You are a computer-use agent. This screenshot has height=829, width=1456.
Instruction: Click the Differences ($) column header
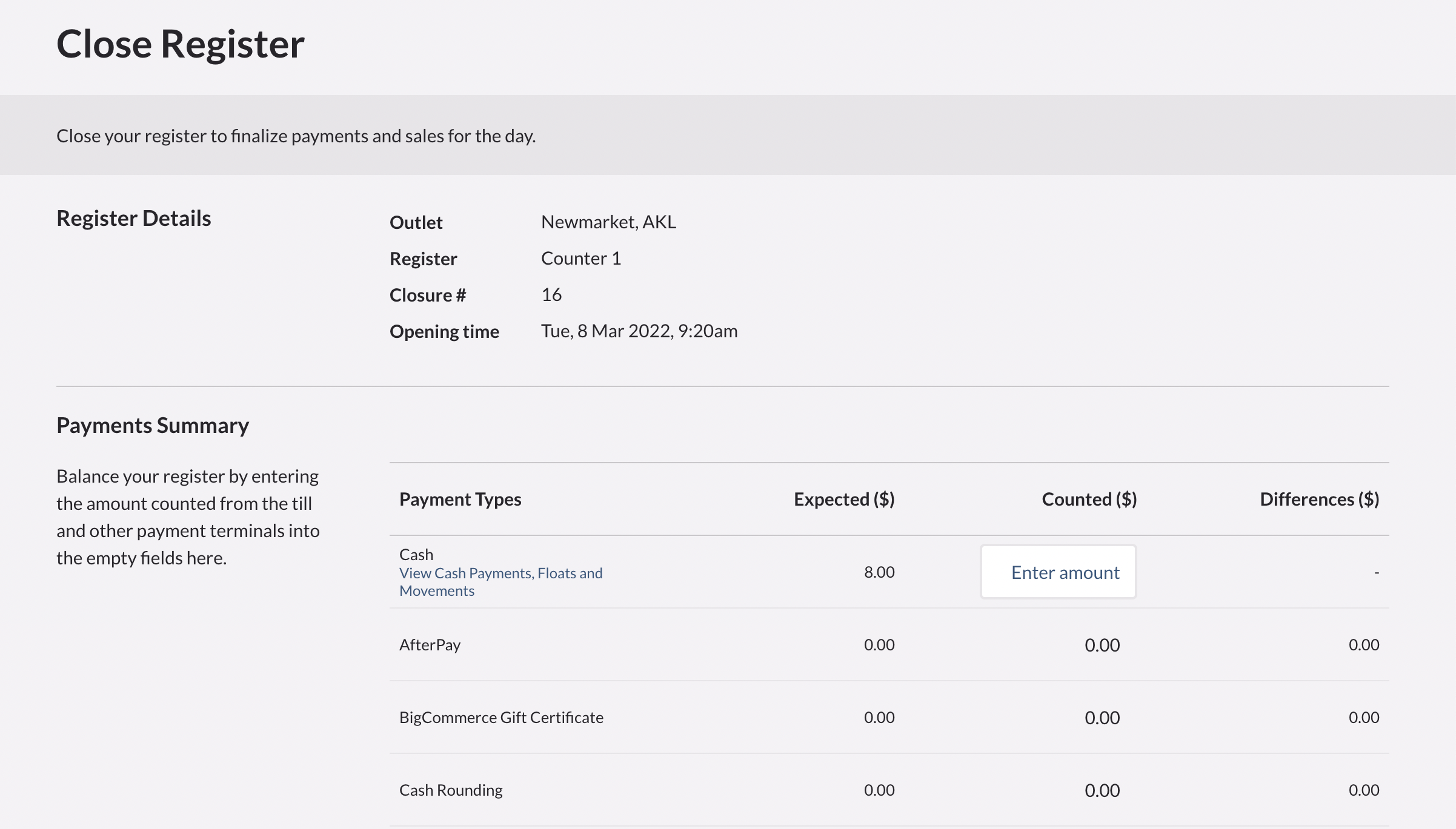coord(1319,500)
